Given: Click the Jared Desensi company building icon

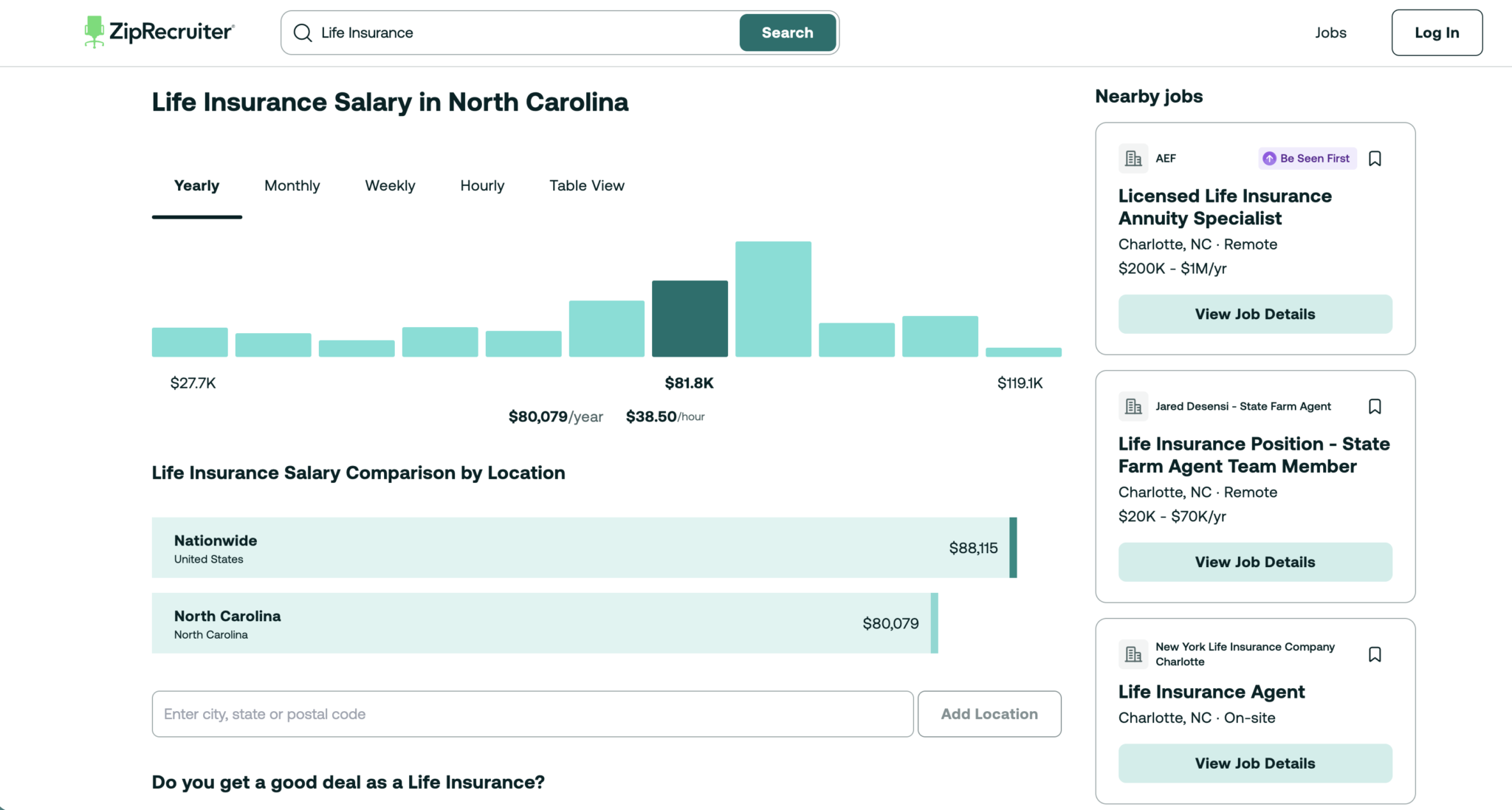Looking at the screenshot, I should point(1133,407).
